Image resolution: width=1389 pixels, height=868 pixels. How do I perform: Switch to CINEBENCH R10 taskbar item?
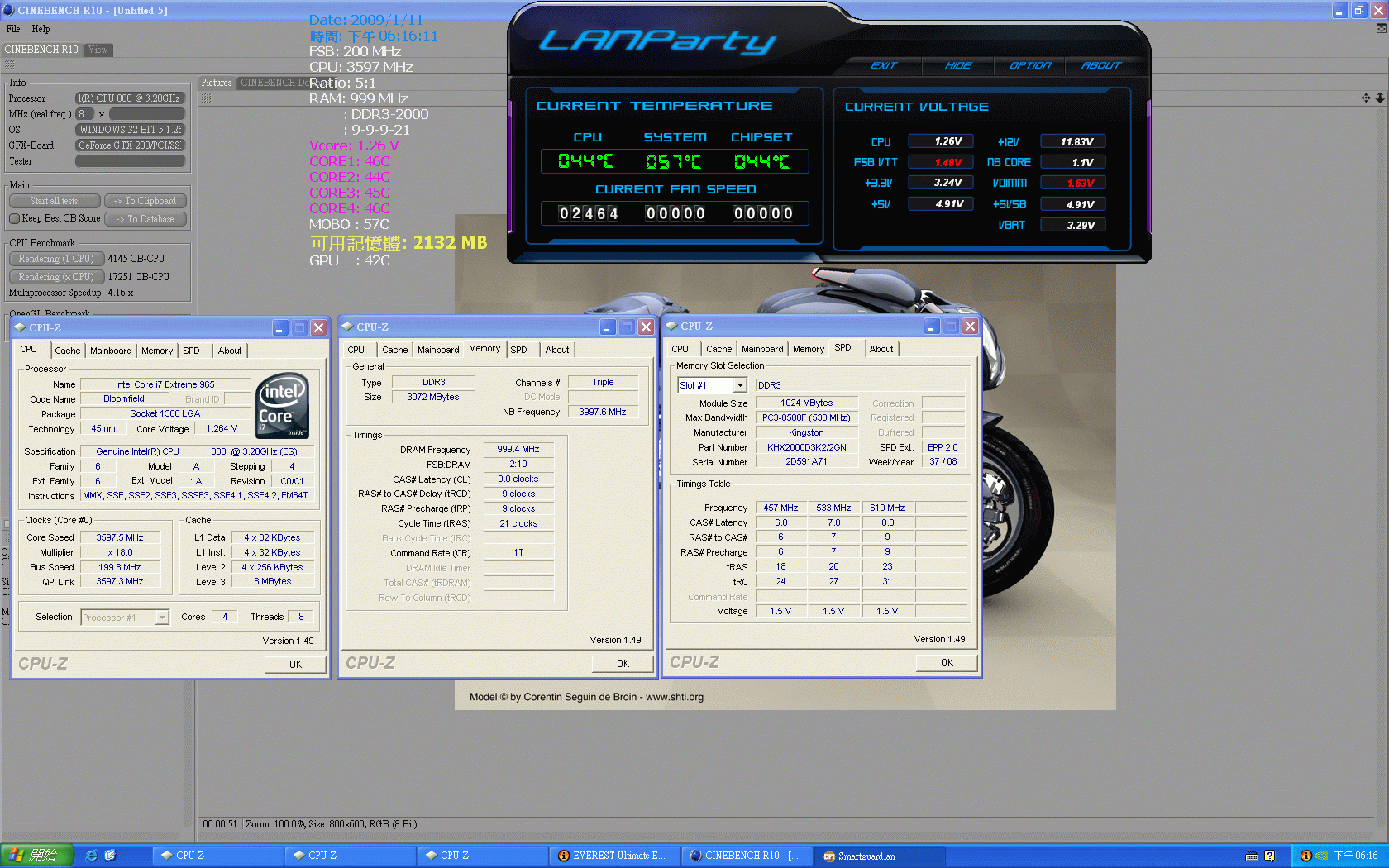pos(747,856)
